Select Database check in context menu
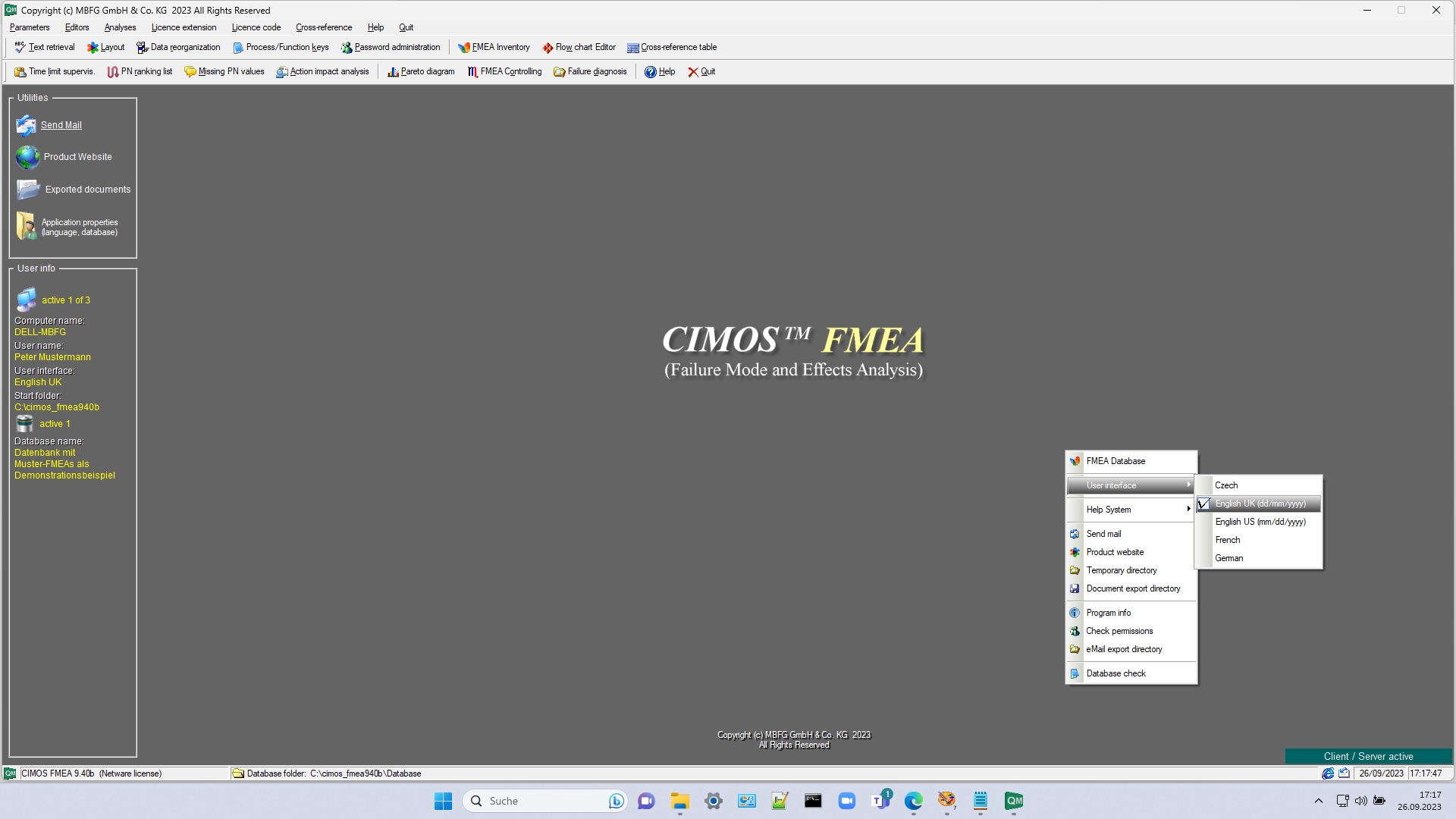 [x=1116, y=673]
